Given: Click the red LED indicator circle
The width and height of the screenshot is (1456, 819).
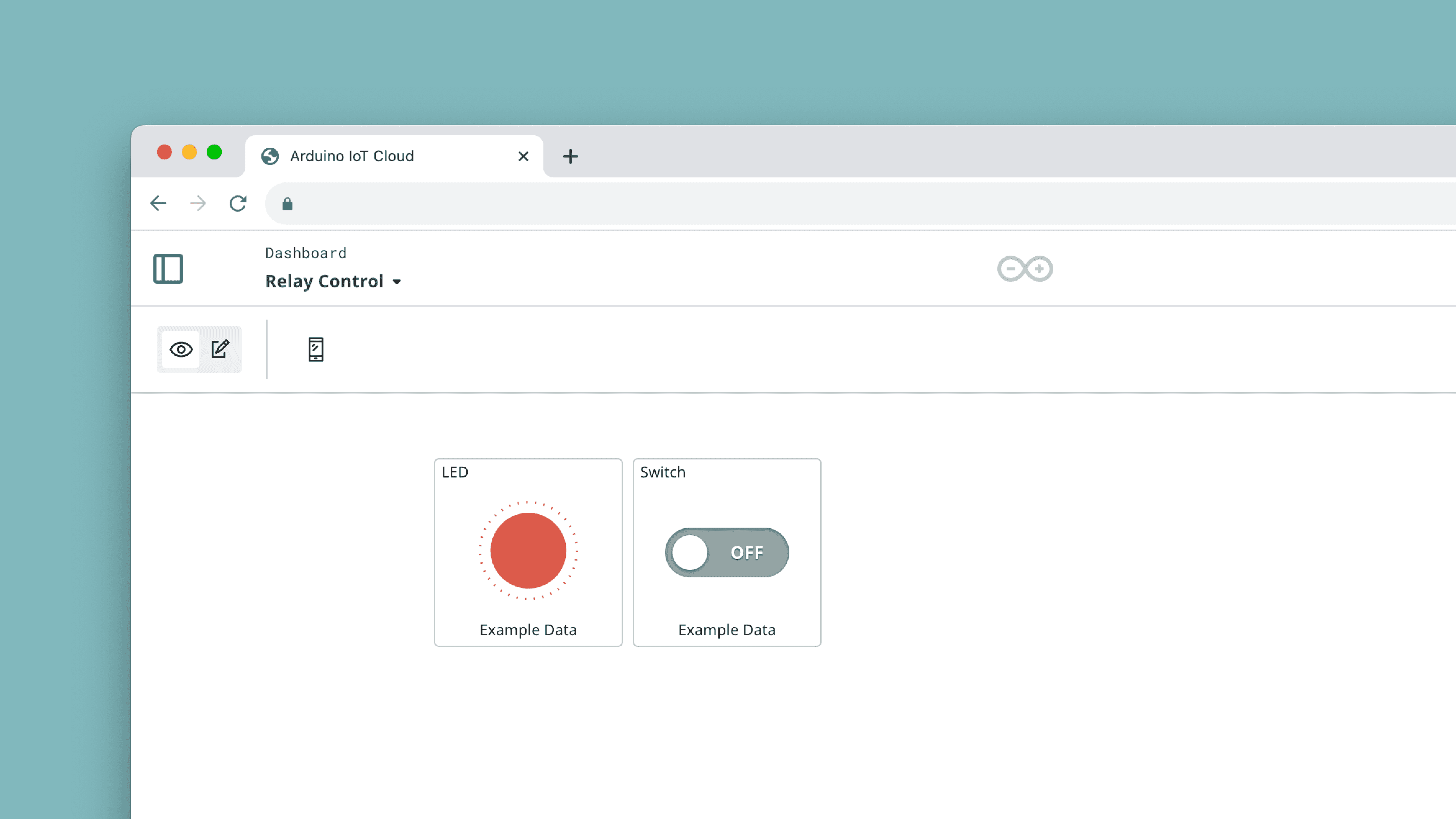Looking at the screenshot, I should pyautogui.click(x=528, y=551).
